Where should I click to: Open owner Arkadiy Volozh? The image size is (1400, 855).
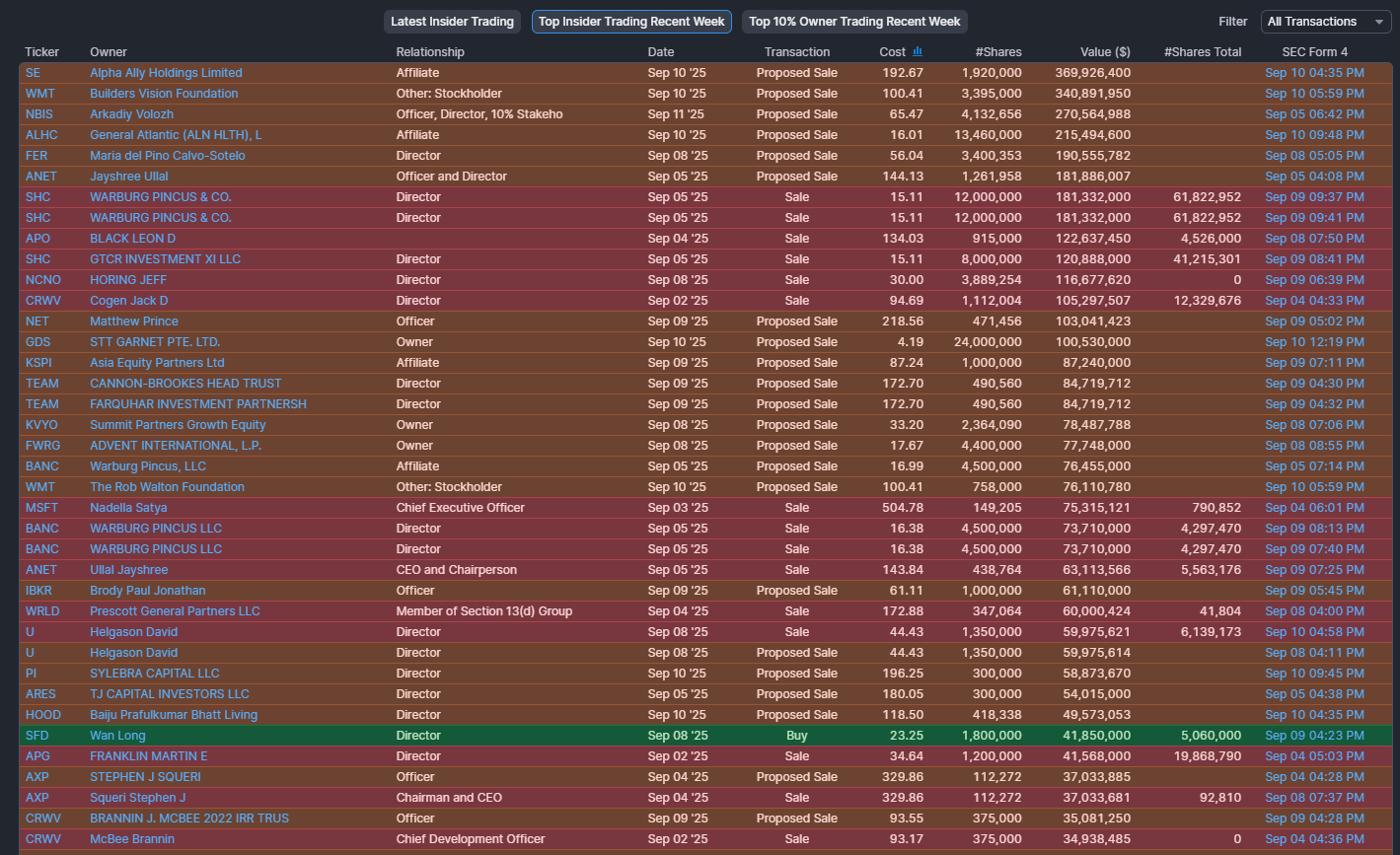click(131, 114)
